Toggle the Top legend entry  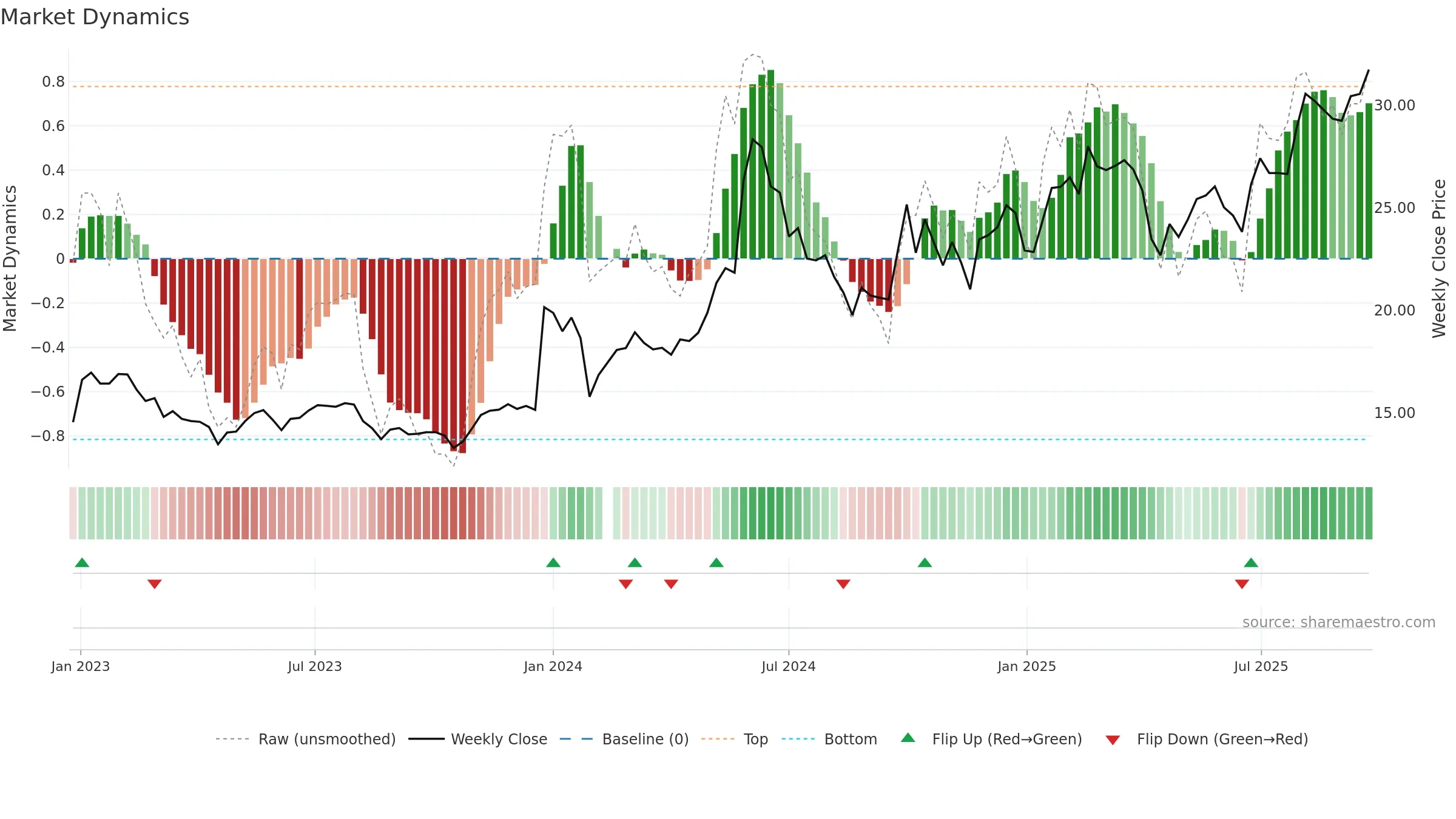pos(735,739)
